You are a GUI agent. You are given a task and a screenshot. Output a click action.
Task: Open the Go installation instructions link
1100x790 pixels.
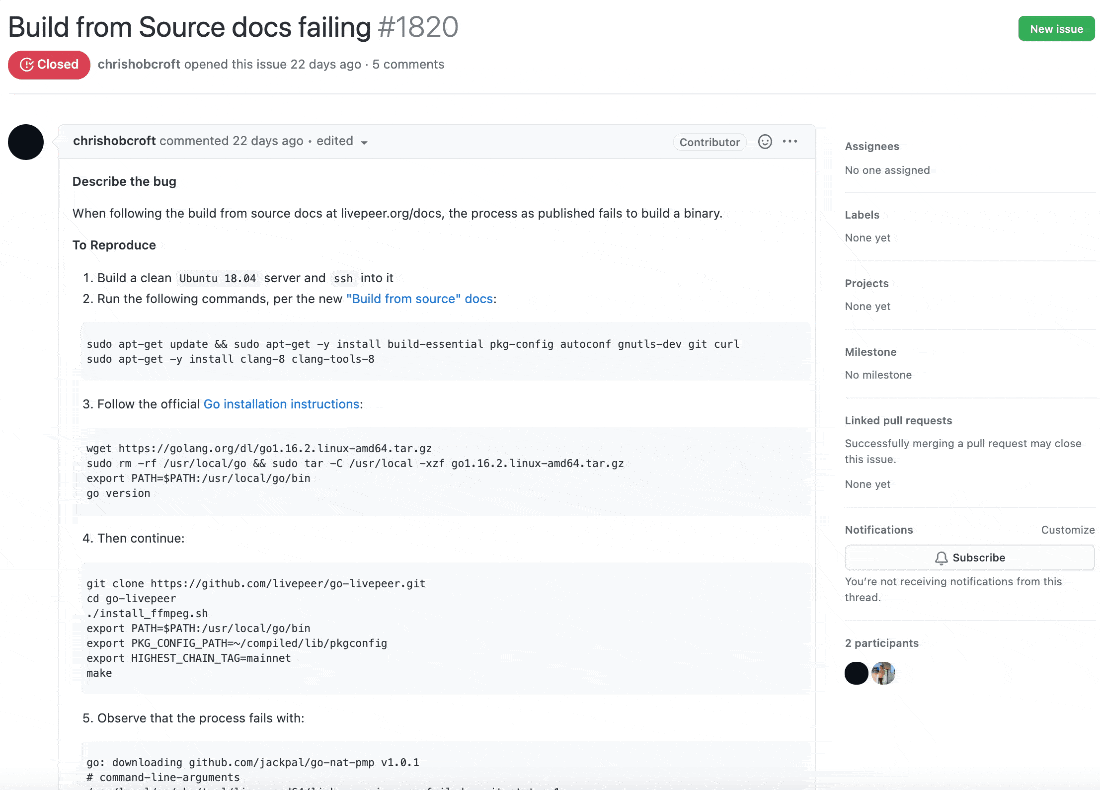(x=281, y=404)
